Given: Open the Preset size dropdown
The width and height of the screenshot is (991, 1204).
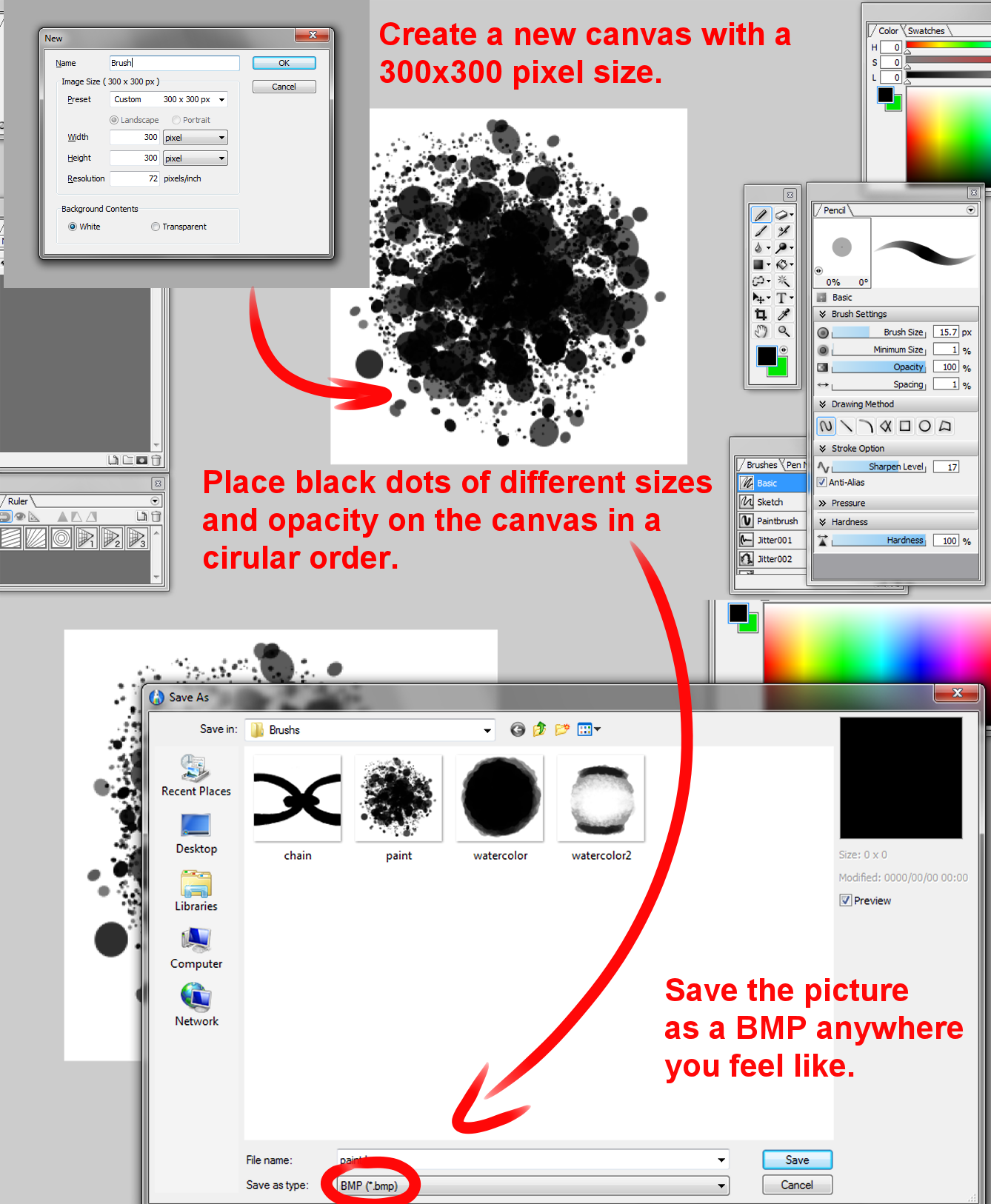Looking at the screenshot, I should (221, 100).
